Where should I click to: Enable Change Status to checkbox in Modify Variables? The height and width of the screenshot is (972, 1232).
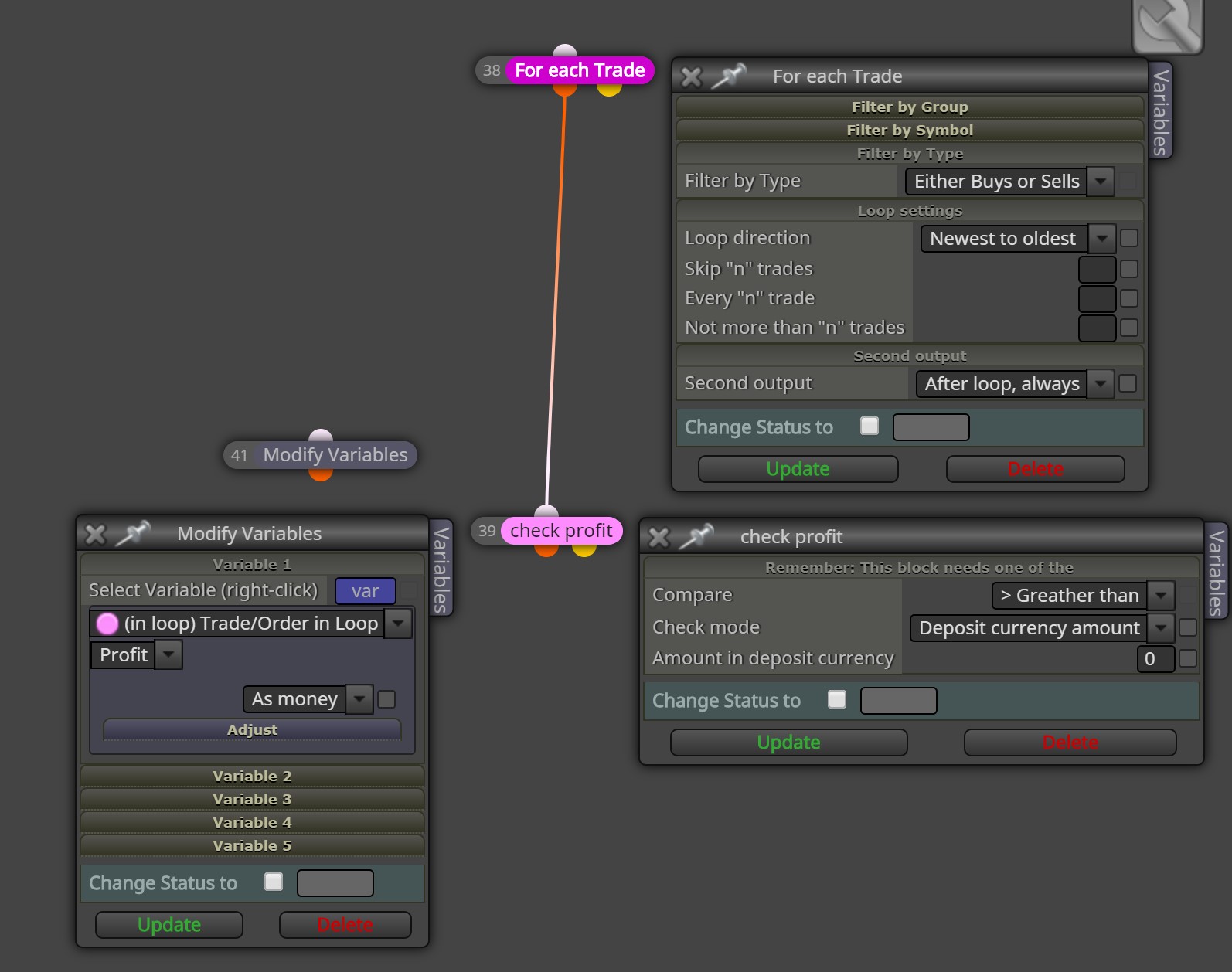[274, 882]
